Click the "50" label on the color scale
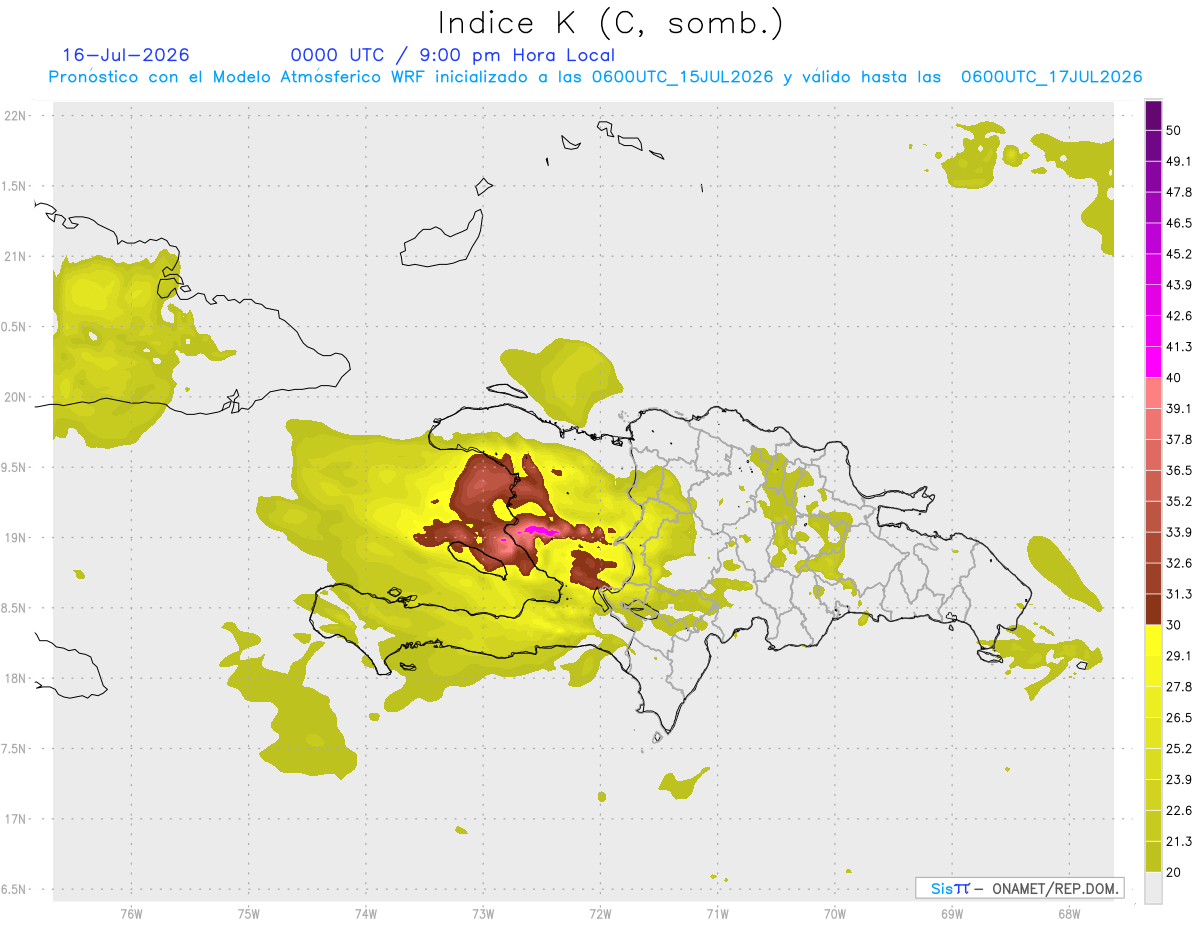 1175,131
